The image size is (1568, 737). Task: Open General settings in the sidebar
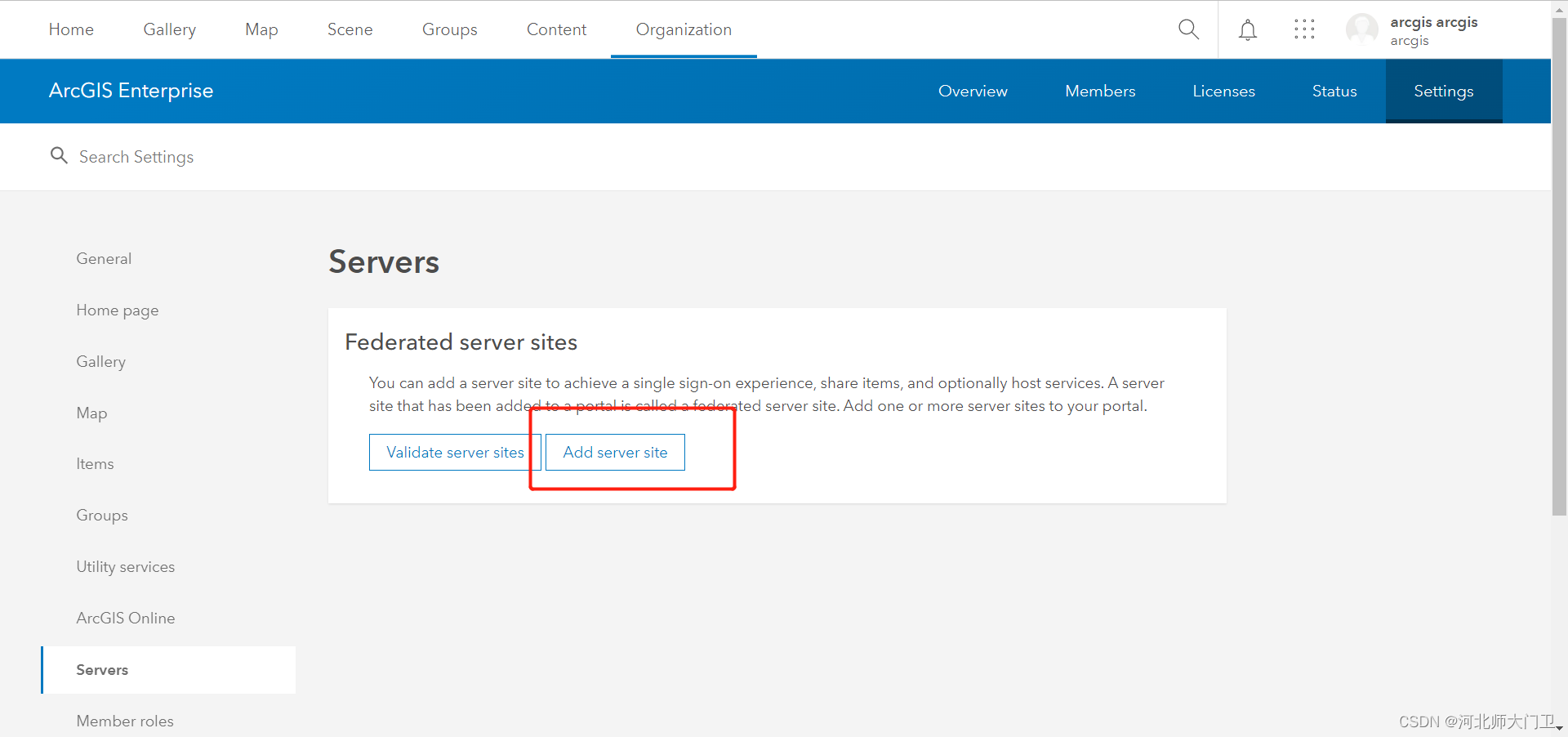point(104,258)
